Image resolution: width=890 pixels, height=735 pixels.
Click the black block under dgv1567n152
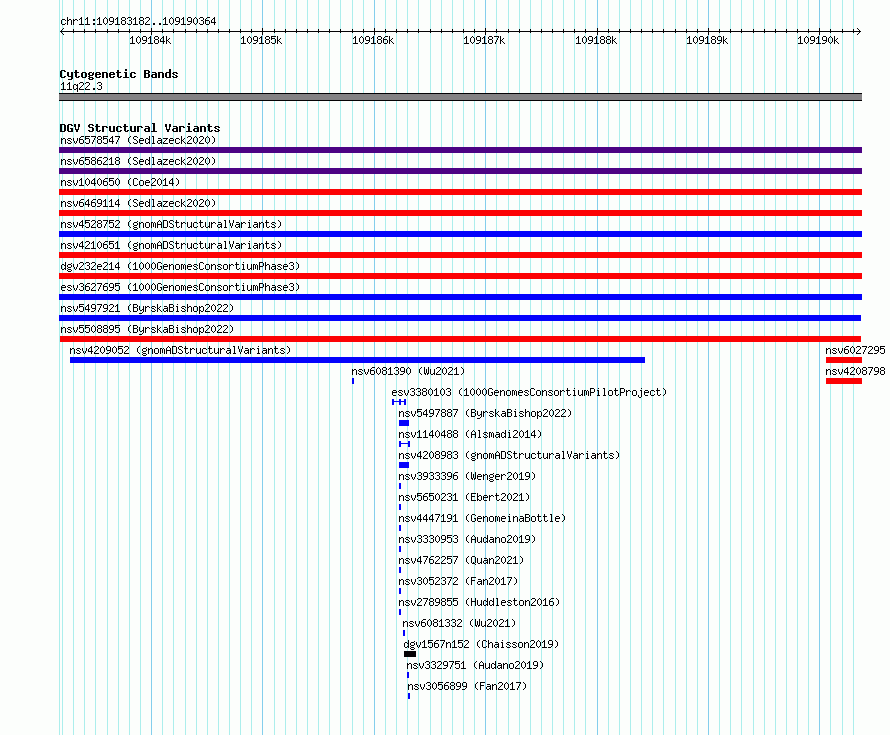(x=410, y=654)
